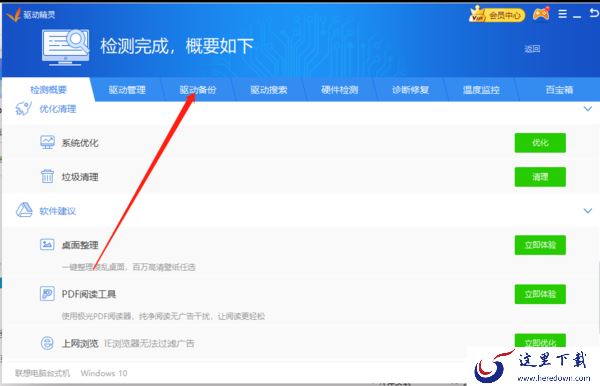This screenshot has height=386, width=600.
Task: Click the 系统优化 monitor icon
Action: point(47,142)
